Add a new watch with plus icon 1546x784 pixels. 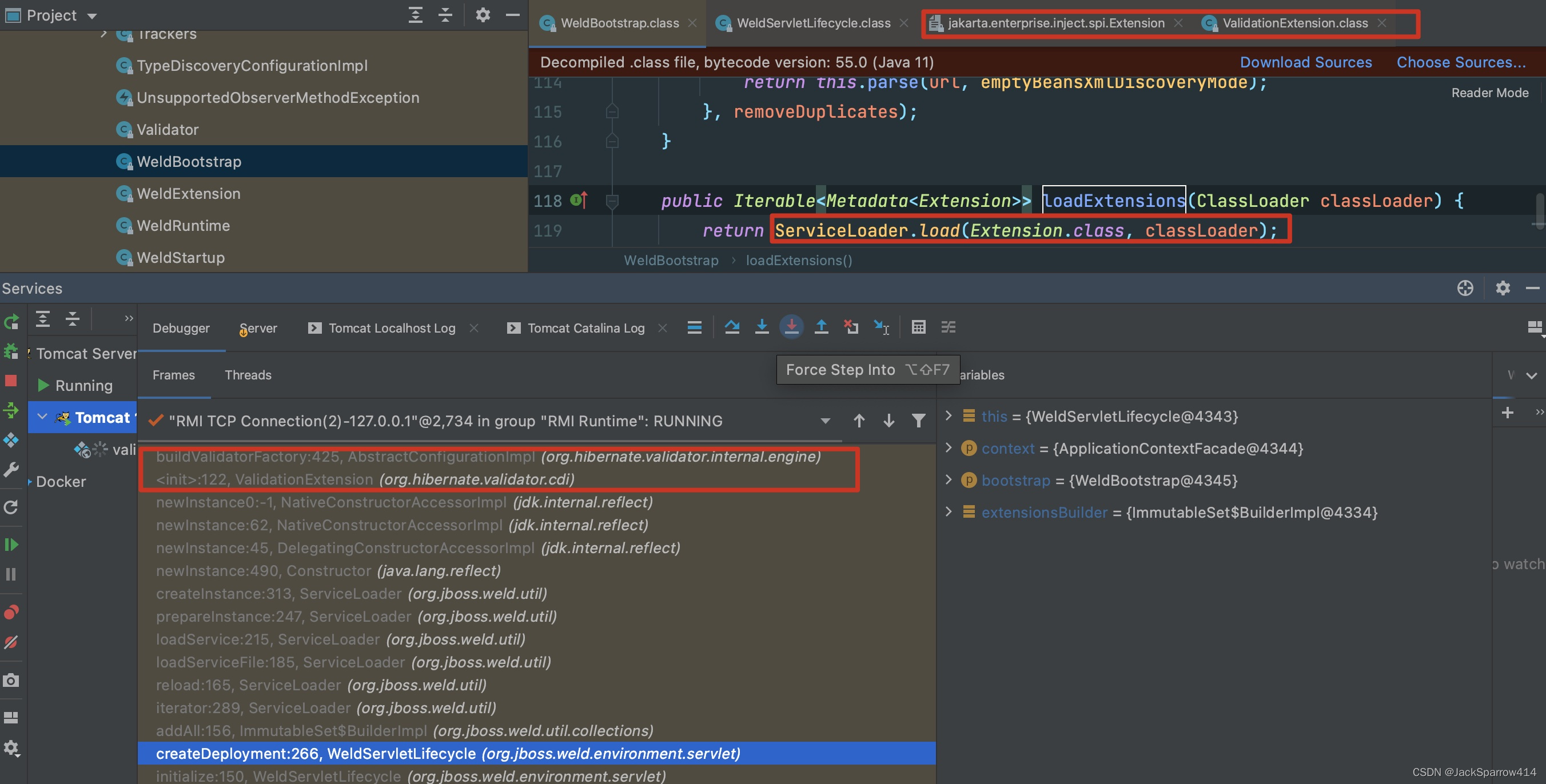[x=1508, y=413]
